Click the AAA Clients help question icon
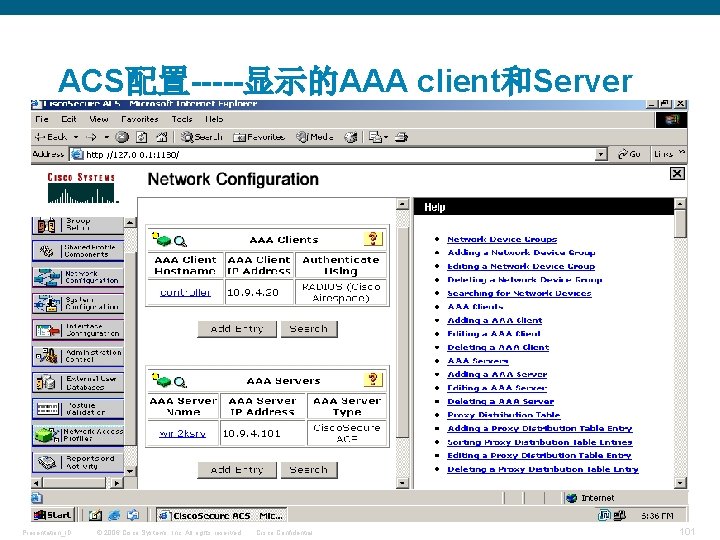The width and height of the screenshot is (720, 540). click(372, 239)
